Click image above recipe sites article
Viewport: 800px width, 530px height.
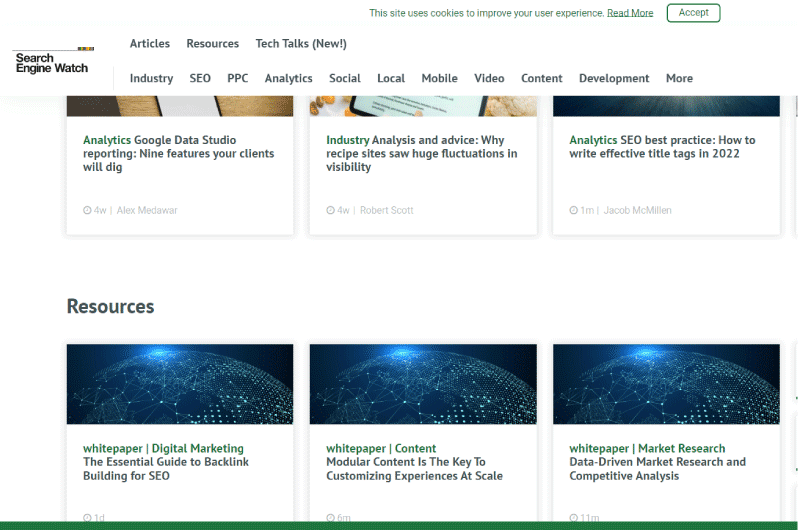click(x=423, y=106)
